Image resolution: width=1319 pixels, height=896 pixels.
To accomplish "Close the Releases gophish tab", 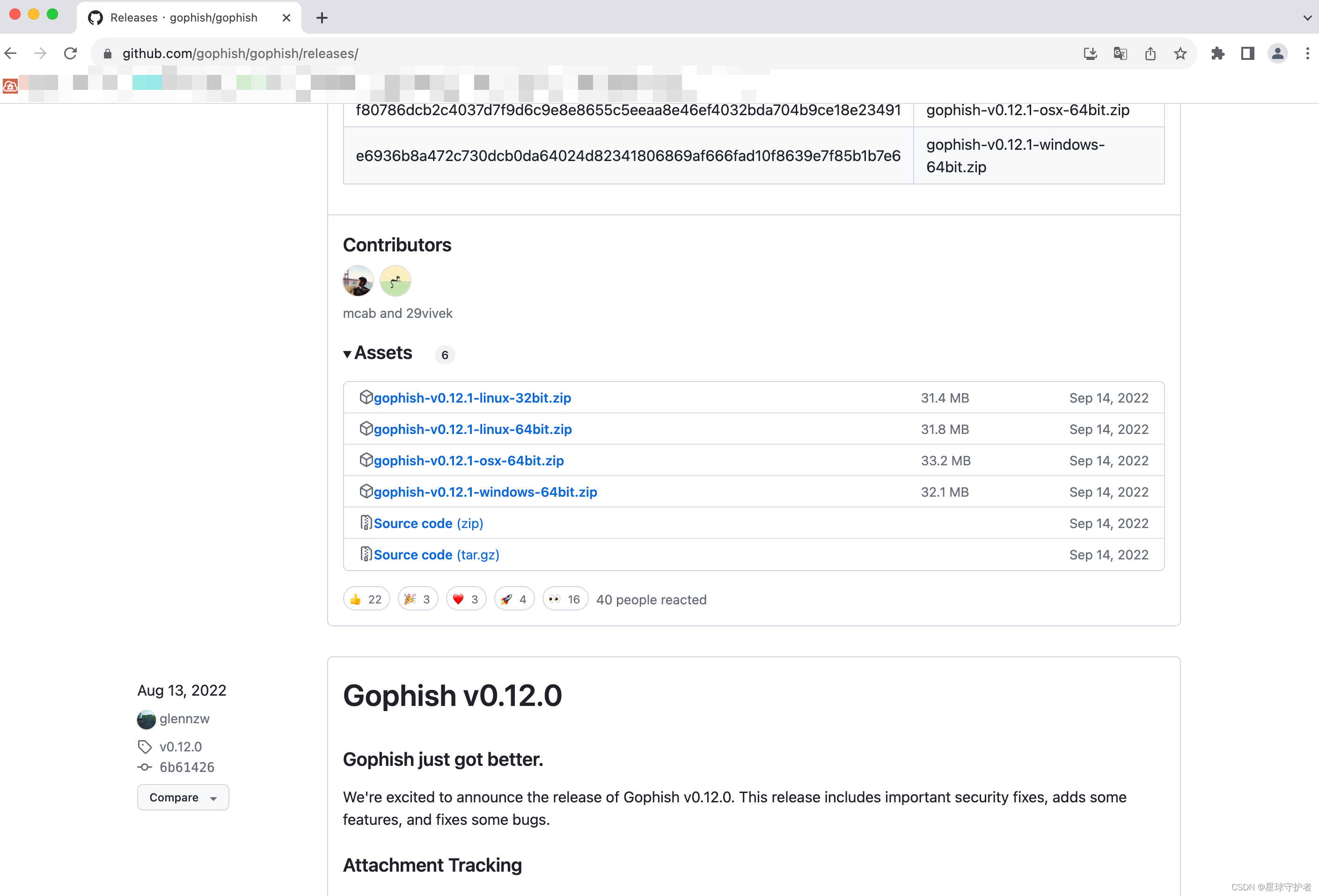I will point(286,18).
